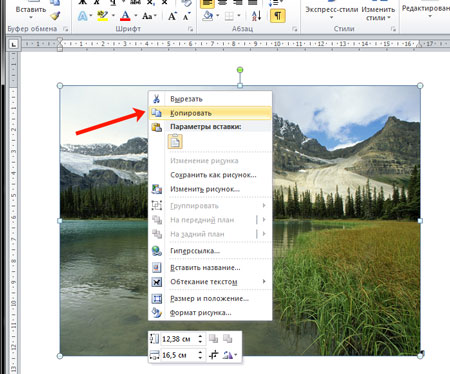Click the icon beside Формат рисунка
Image resolution: width=450 pixels, height=374 pixels.
point(157,313)
